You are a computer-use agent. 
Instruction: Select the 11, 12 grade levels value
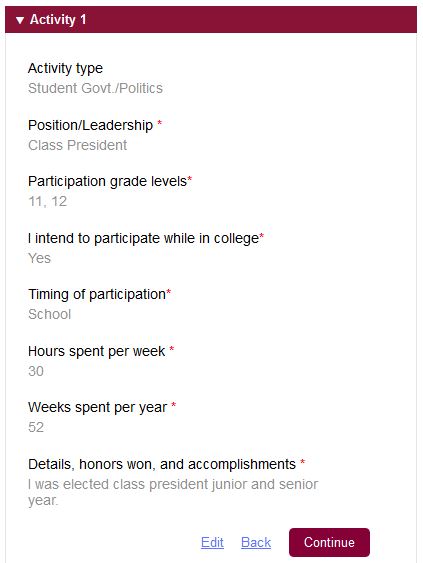[48, 201]
